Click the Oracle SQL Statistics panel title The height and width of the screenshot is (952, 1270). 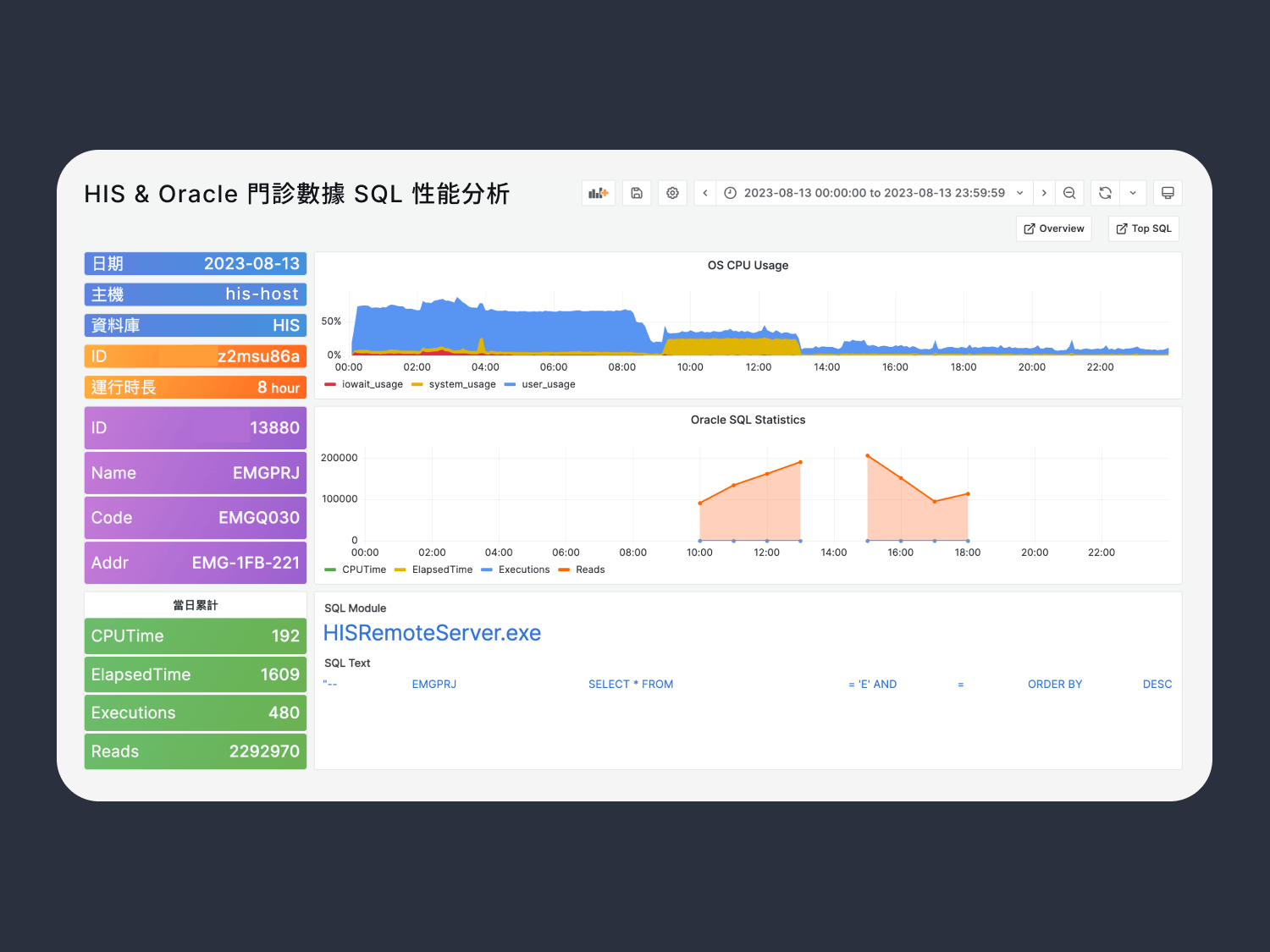click(x=748, y=420)
